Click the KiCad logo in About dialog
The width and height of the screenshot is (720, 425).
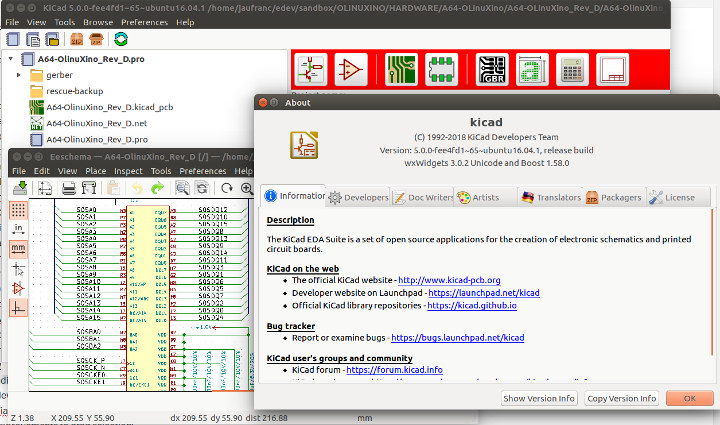tap(304, 145)
